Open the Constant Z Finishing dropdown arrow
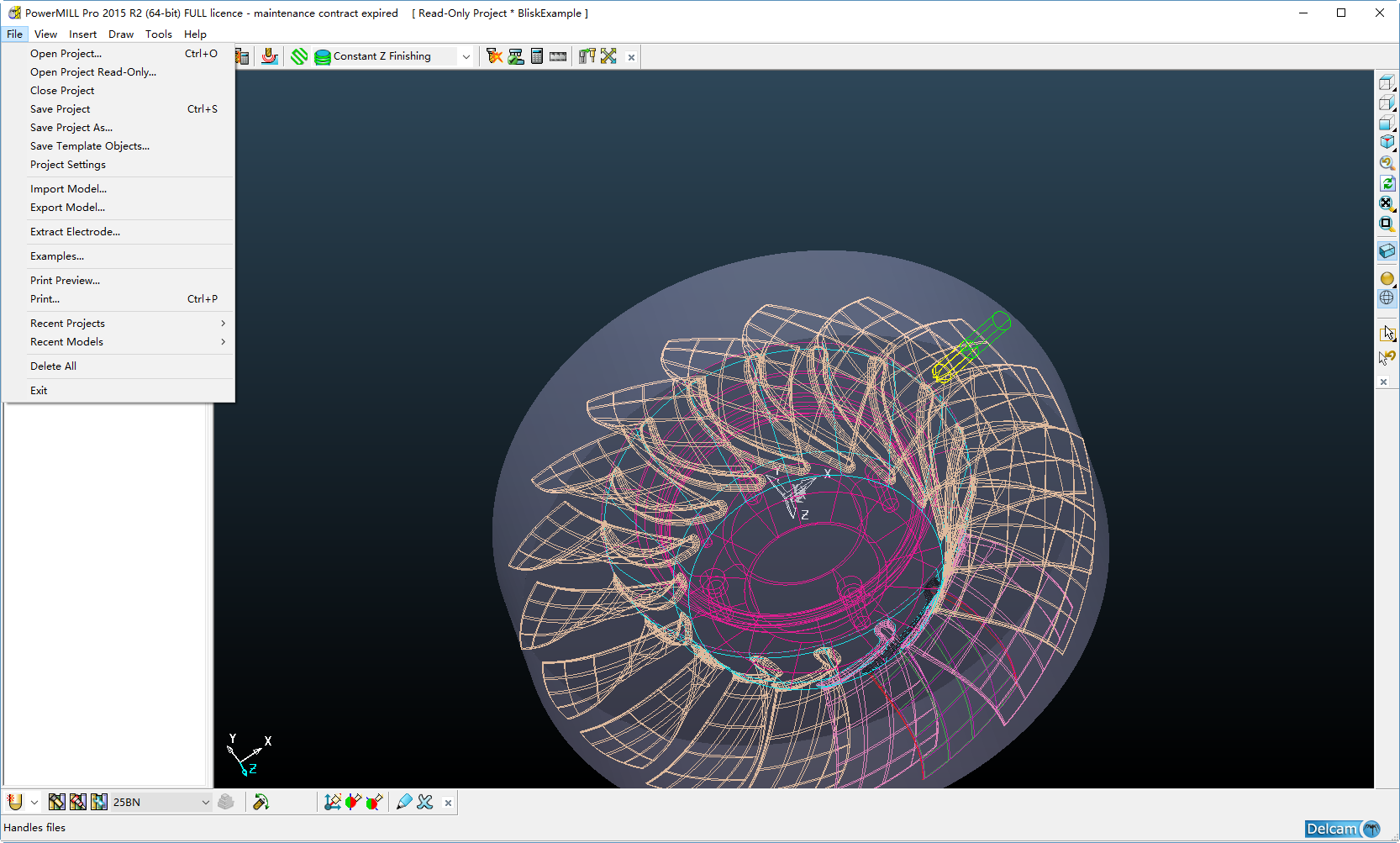The height and width of the screenshot is (843, 1400). (466, 56)
